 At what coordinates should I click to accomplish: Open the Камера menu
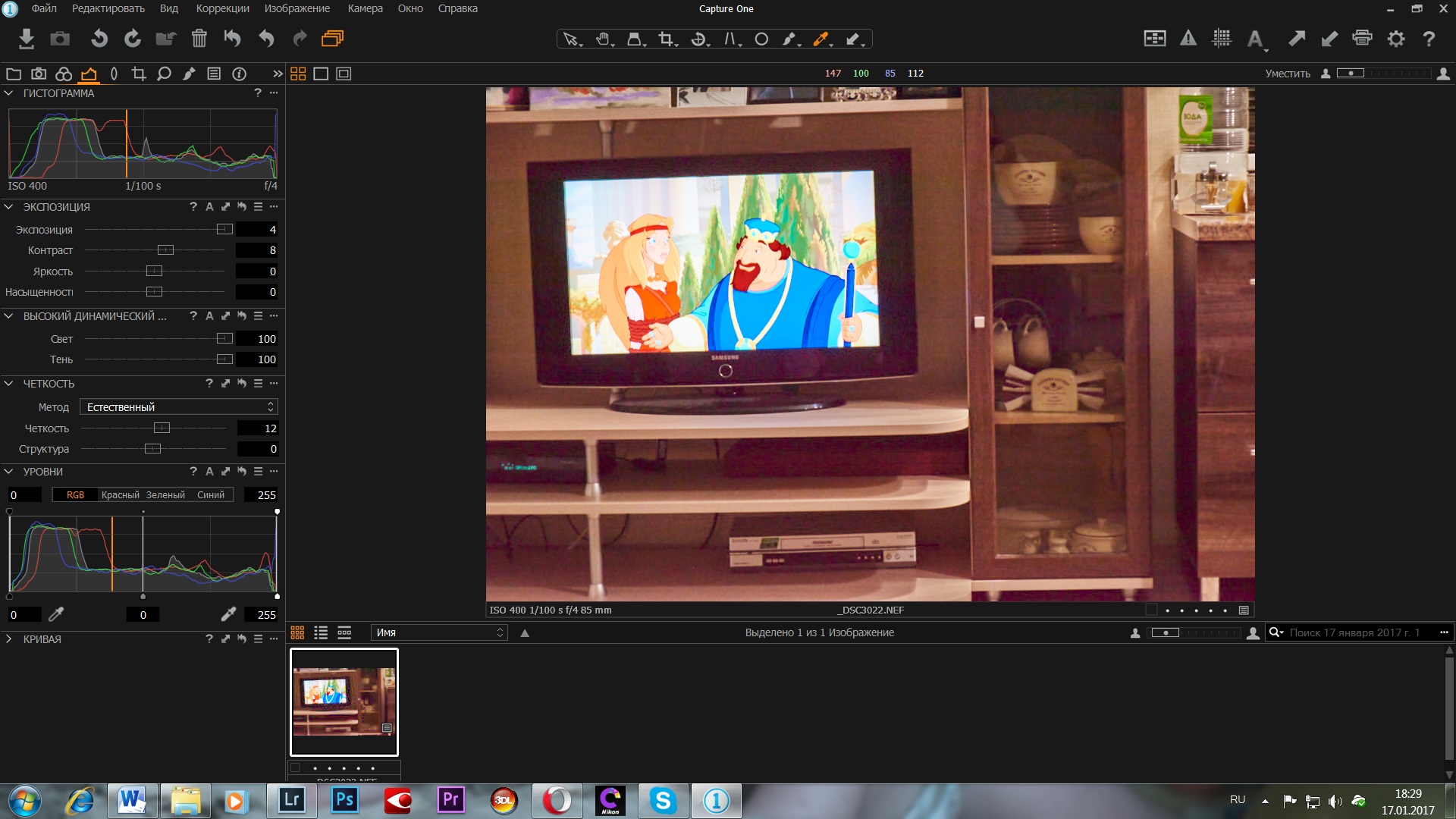coord(365,8)
